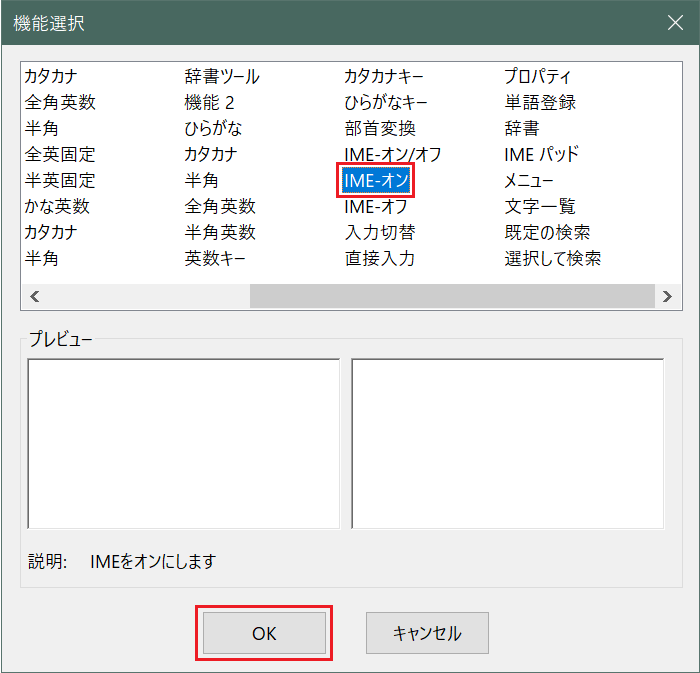Pick 機能 2 in the list

point(209,103)
